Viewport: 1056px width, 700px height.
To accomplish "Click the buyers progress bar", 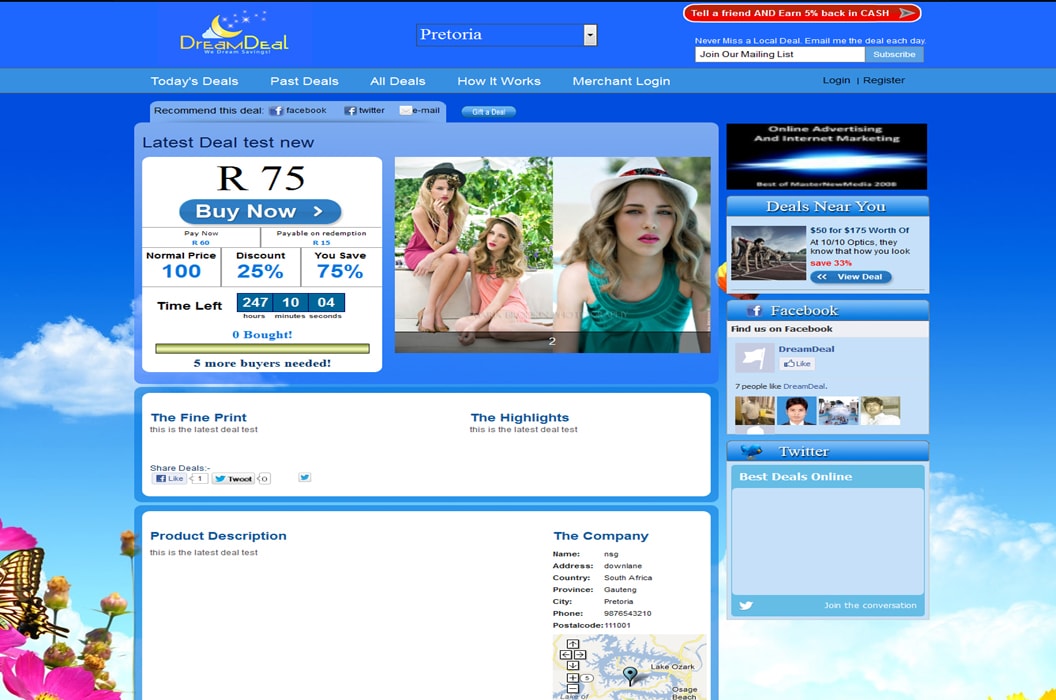I will click(x=262, y=348).
